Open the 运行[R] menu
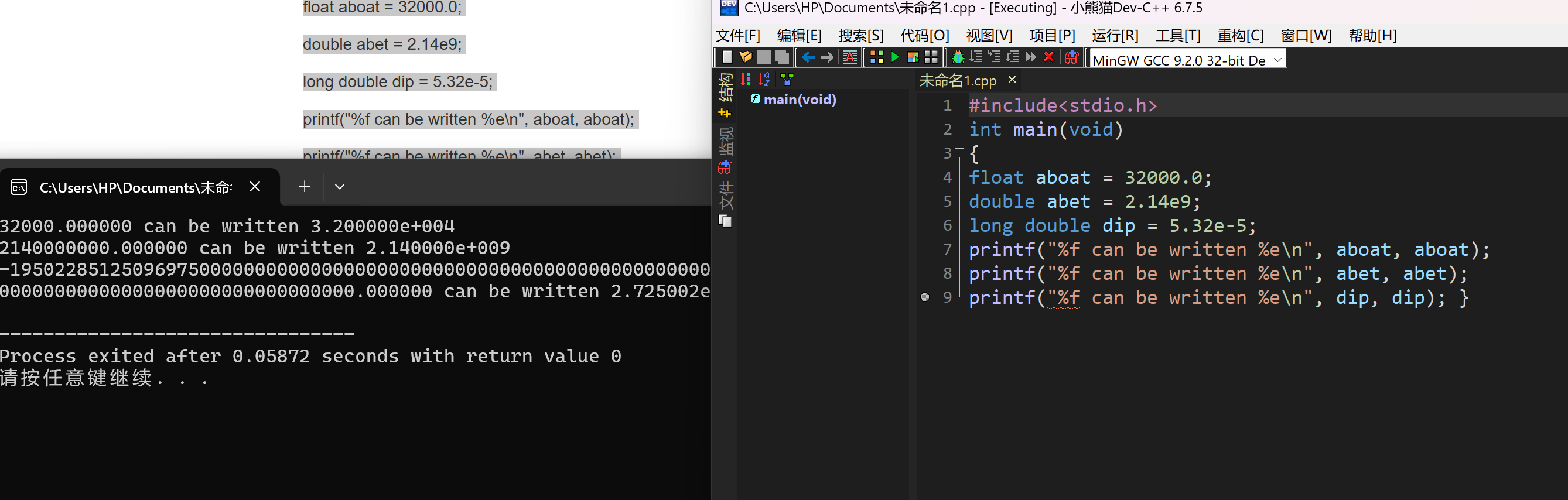The width and height of the screenshot is (1568, 500). tap(1115, 35)
